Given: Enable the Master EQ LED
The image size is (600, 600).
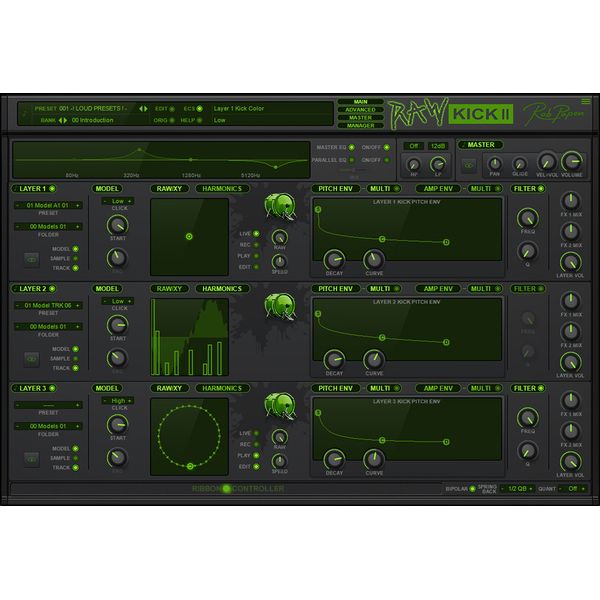Looking at the screenshot, I should click(351, 147).
